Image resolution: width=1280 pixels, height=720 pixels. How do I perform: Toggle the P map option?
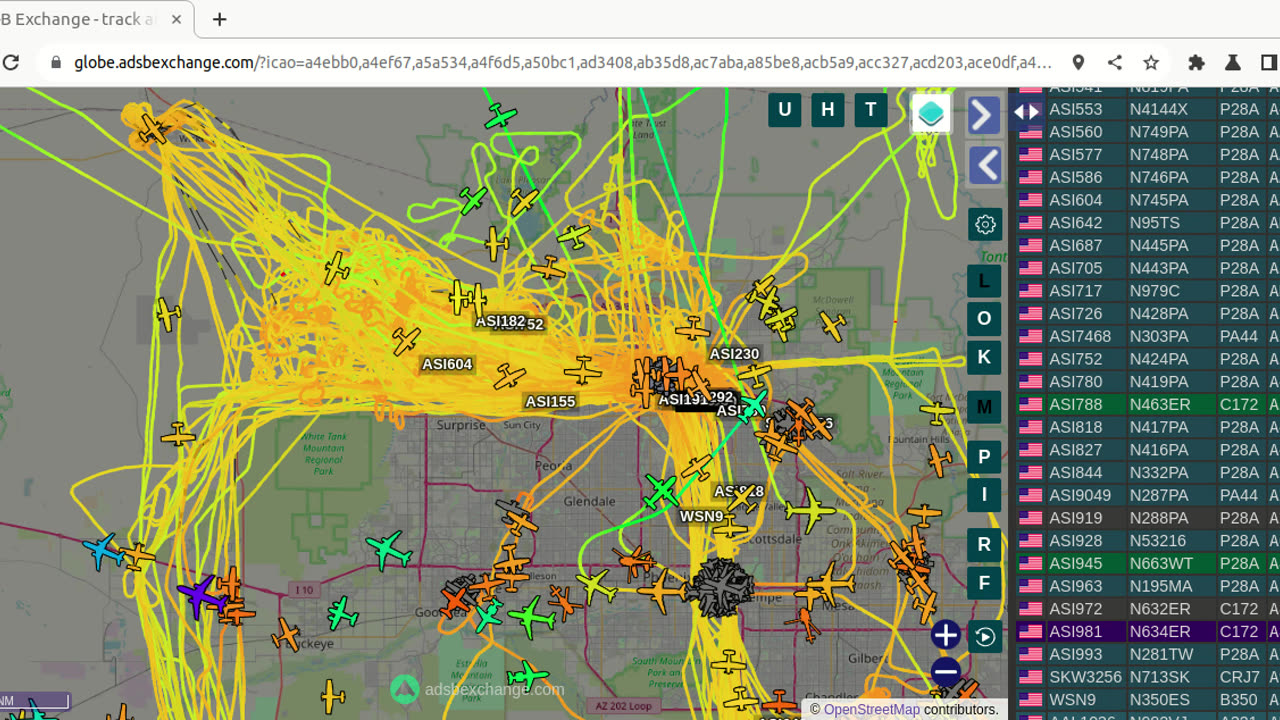(x=984, y=457)
